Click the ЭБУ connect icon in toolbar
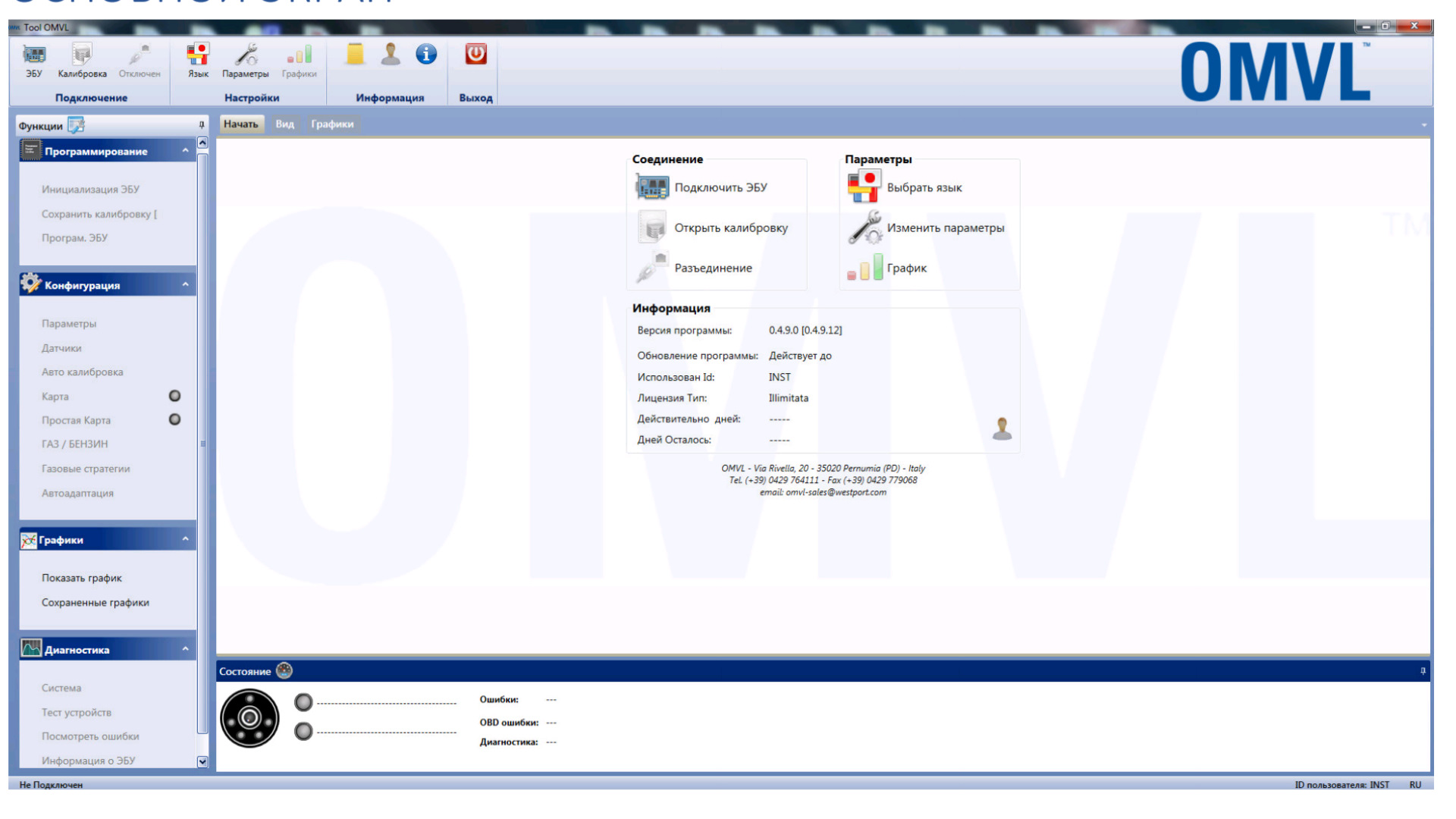 34,55
